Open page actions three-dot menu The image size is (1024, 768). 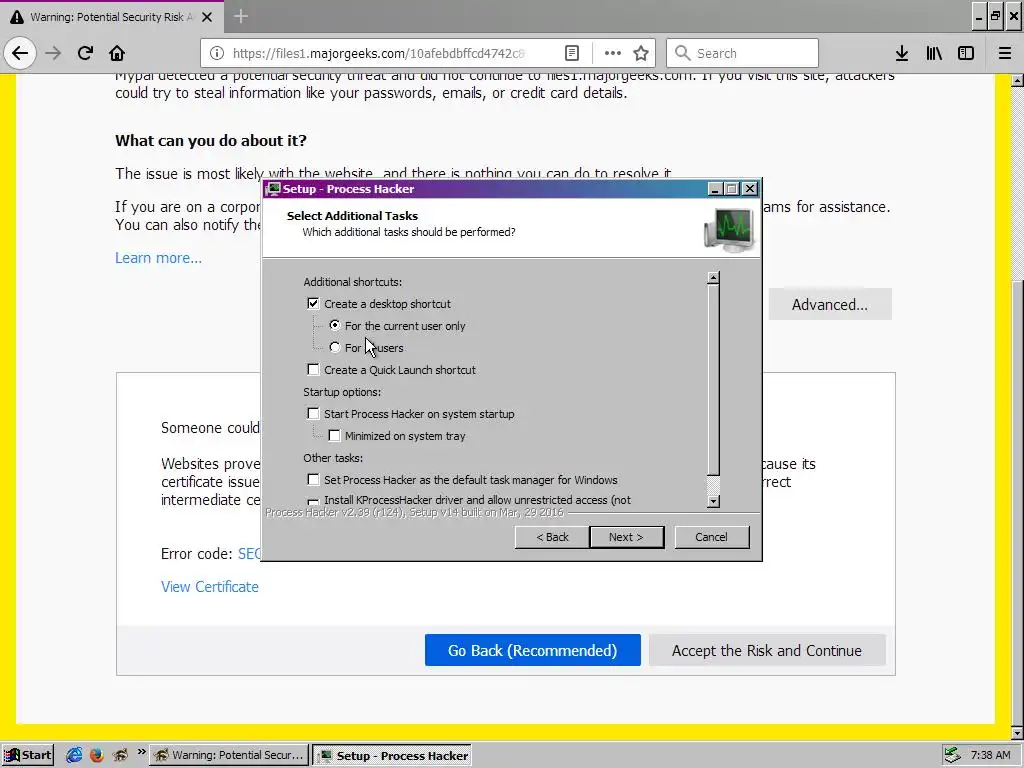(x=613, y=53)
